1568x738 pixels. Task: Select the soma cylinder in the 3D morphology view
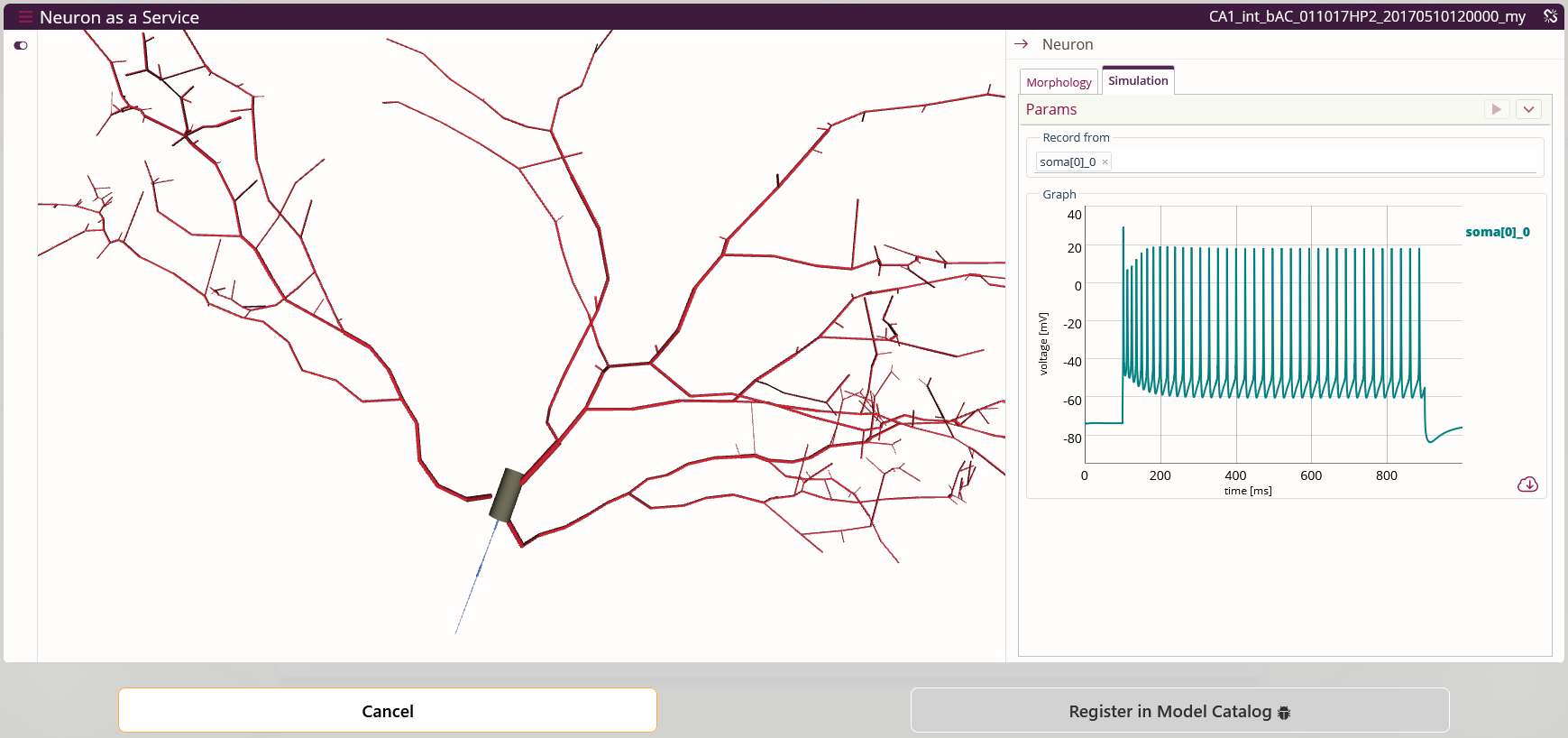click(507, 494)
